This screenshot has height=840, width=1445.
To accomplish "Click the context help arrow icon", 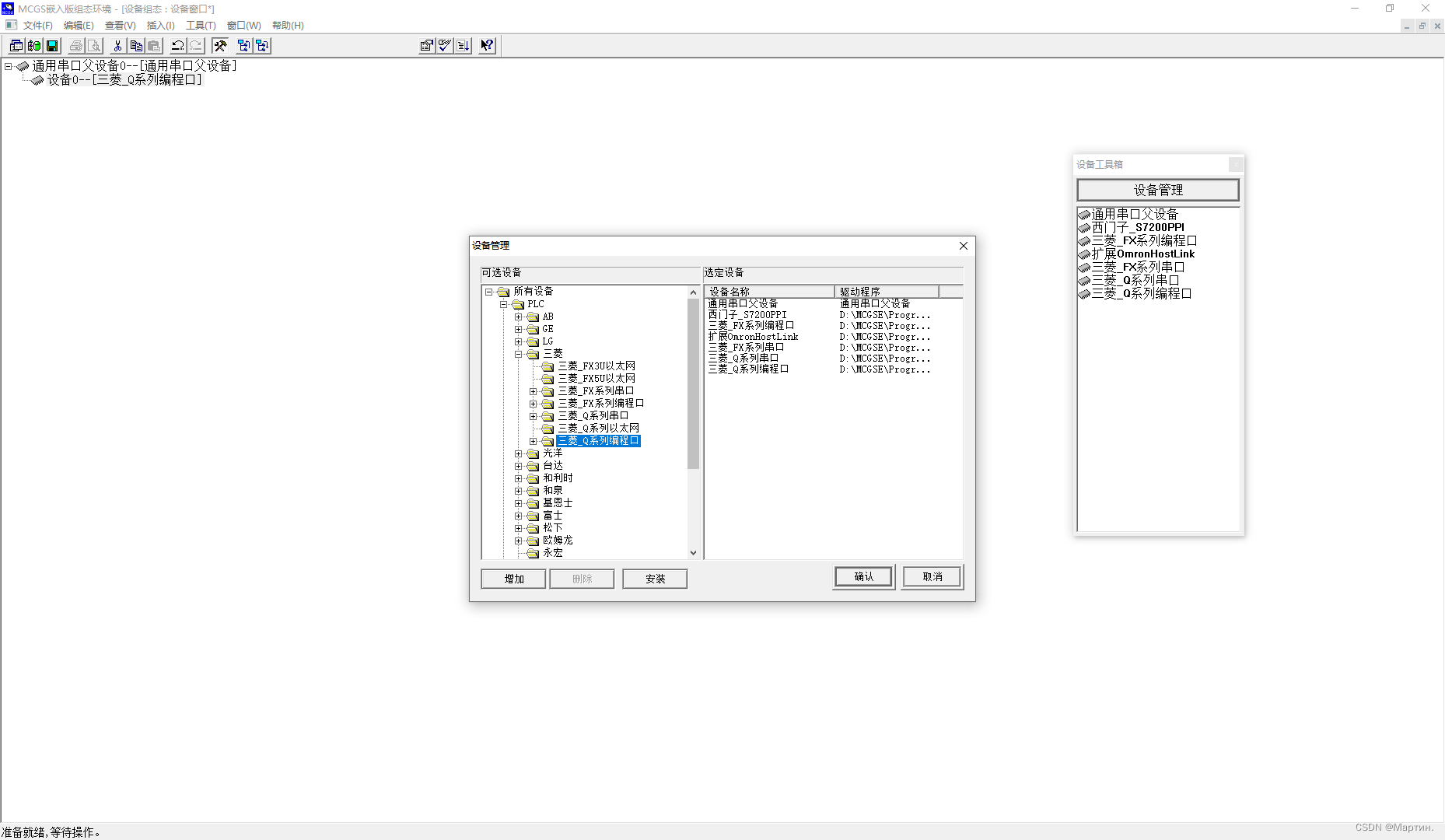I will 487,46.
